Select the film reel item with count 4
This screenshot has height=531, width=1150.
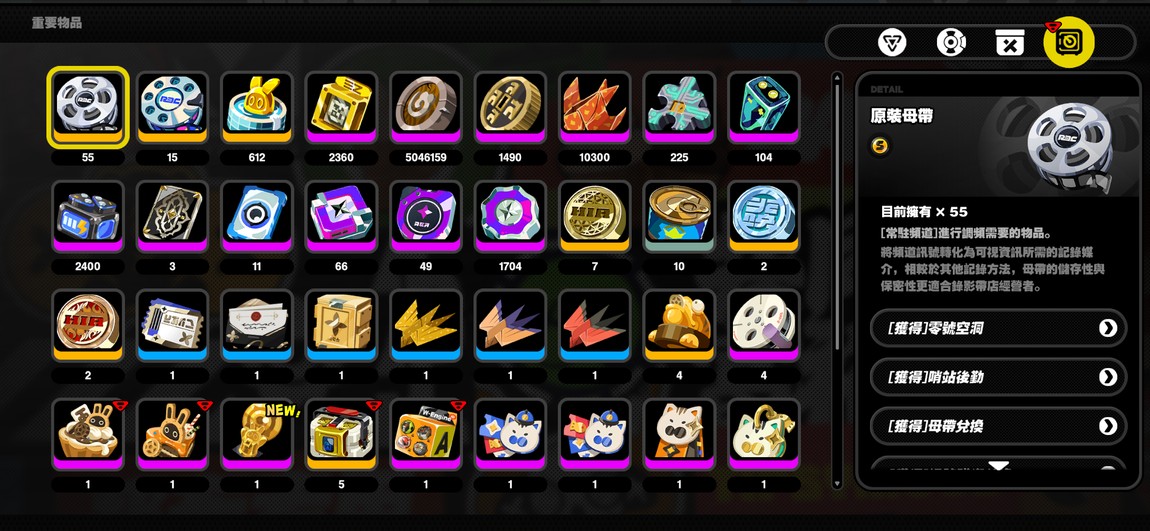[763, 324]
